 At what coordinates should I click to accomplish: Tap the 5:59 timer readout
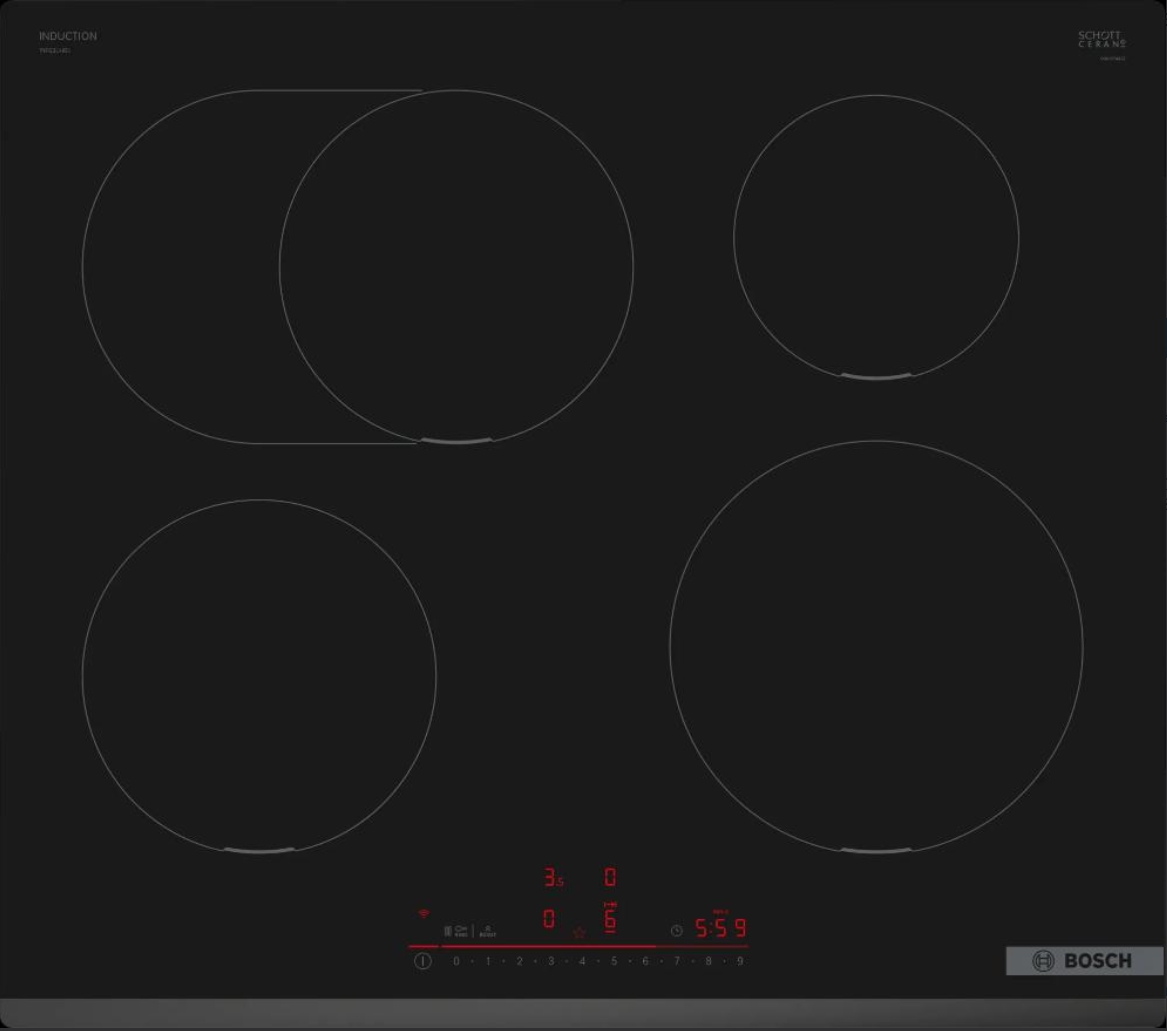point(721,928)
